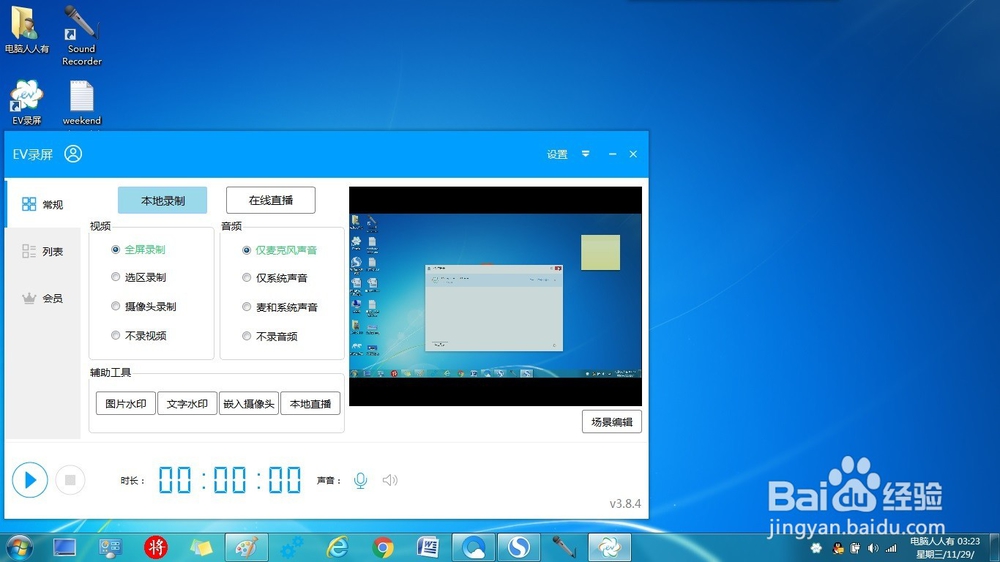The width and height of the screenshot is (1000, 562).
Task: Select the 在线直播 mode button
Action: tap(270, 200)
